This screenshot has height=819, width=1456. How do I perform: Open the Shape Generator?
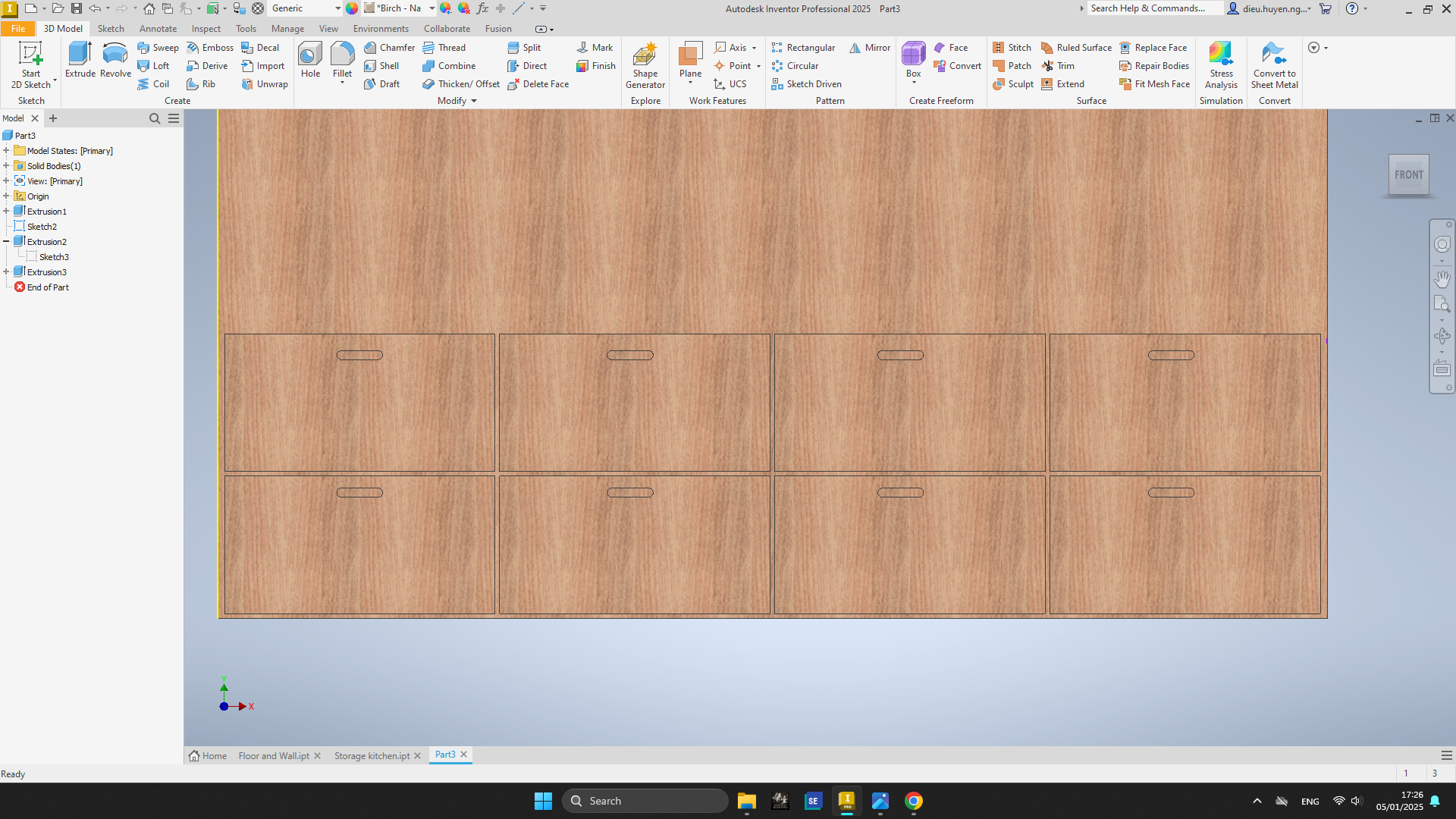(x=645, y=65)
